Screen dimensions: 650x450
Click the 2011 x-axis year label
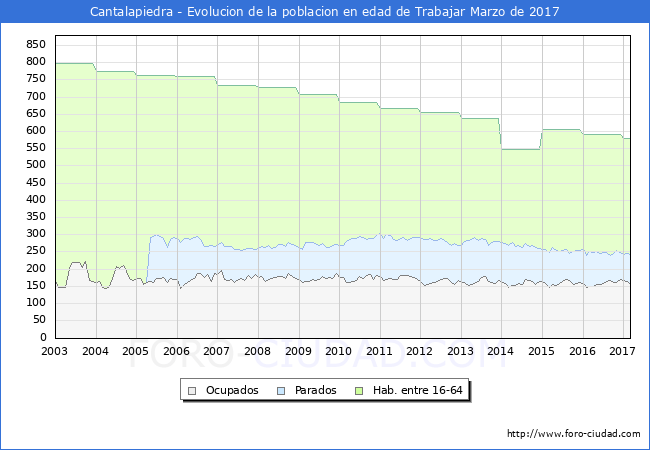point(379,351)
